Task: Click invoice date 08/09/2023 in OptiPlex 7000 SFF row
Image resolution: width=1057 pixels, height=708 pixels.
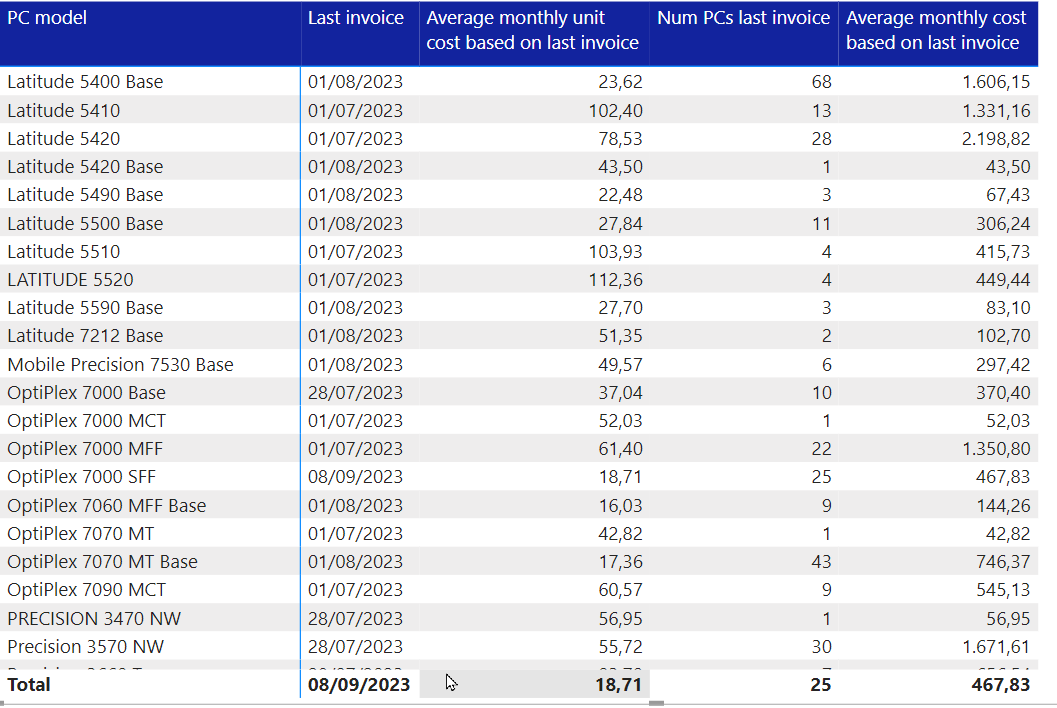Action: tap(355, 477)
